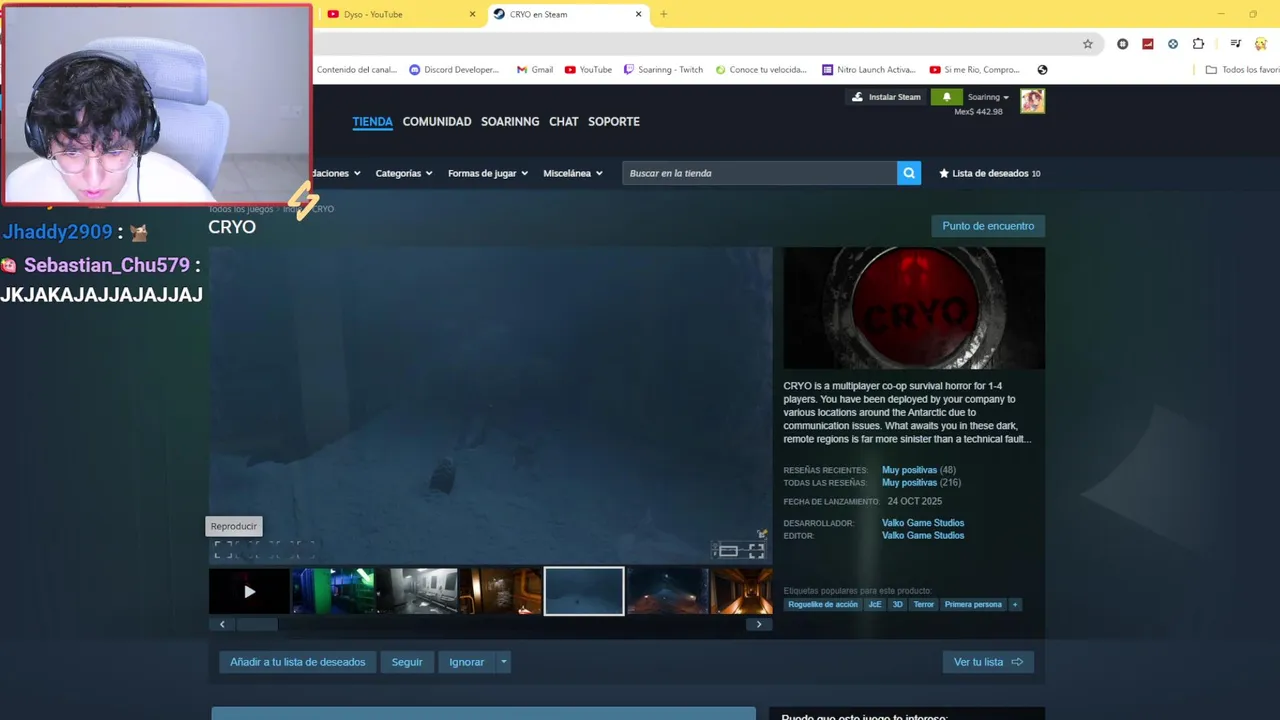Open the media controls music note icon
The width and height of the screenshot is (1280, 720).
(1236, 44)
